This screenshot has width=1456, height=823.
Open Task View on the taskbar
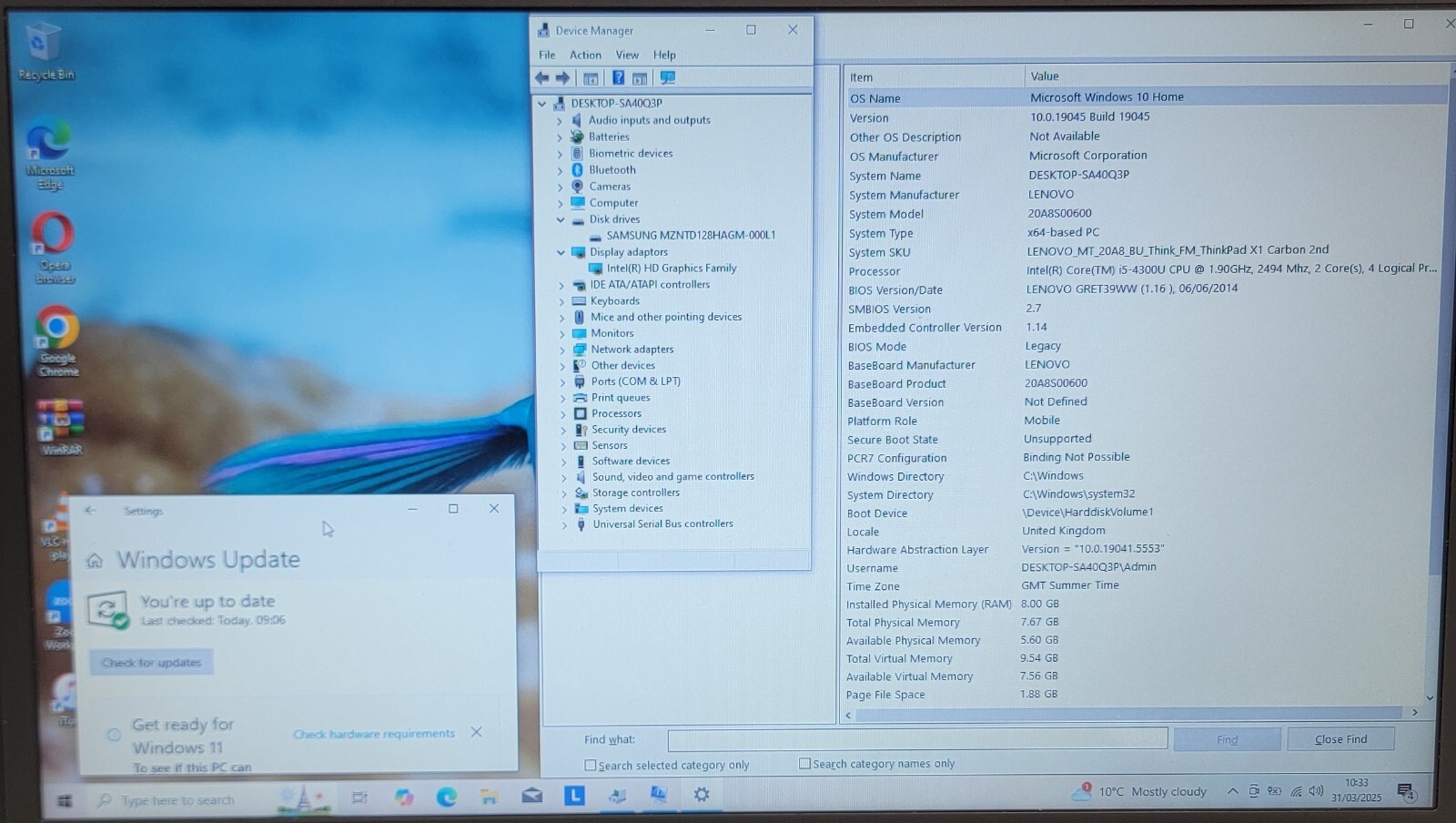(359, 798)
